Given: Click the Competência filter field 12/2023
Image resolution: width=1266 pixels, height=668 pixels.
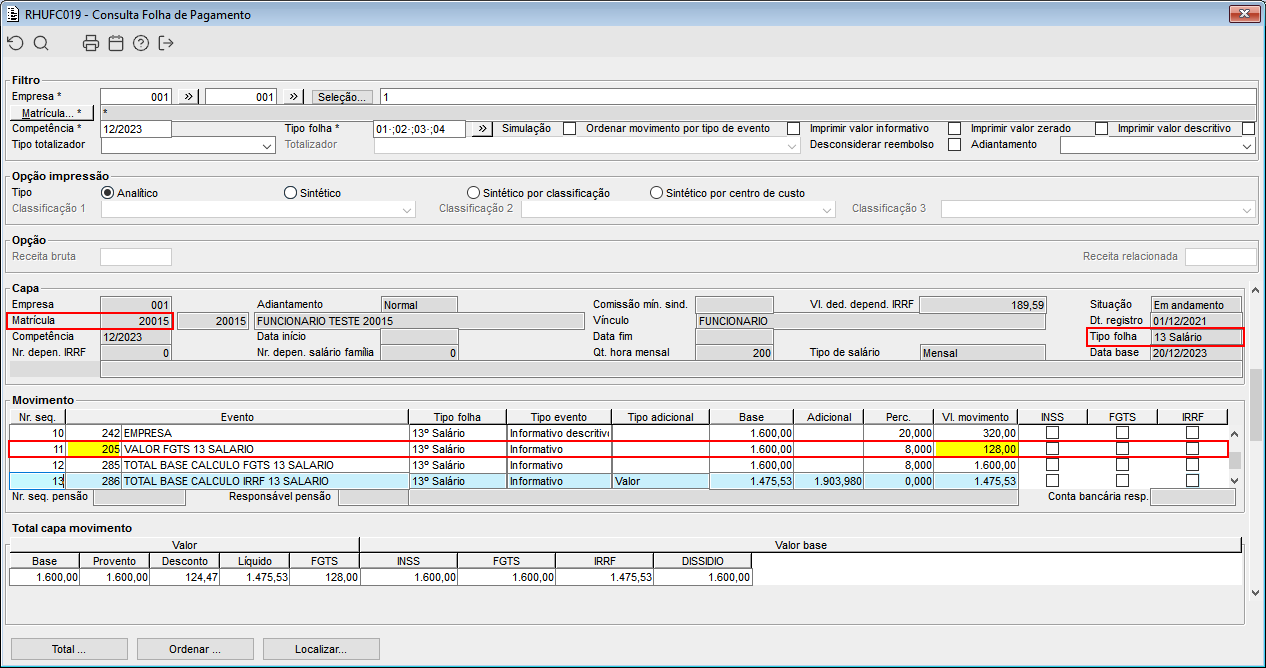Looking at the screenshot, I should [x=136, y=129].
